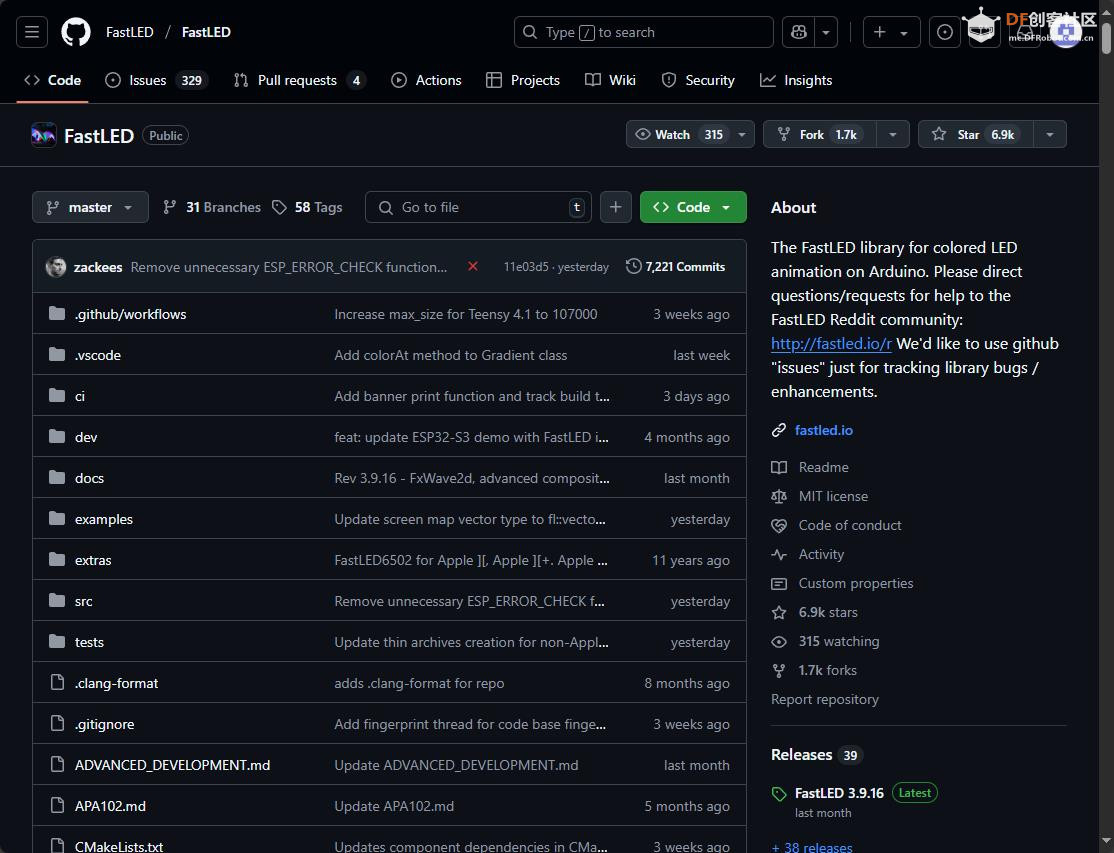Click the .vscode folder icon
This screenshot has width=1114, height=853.
click(57, 354)
